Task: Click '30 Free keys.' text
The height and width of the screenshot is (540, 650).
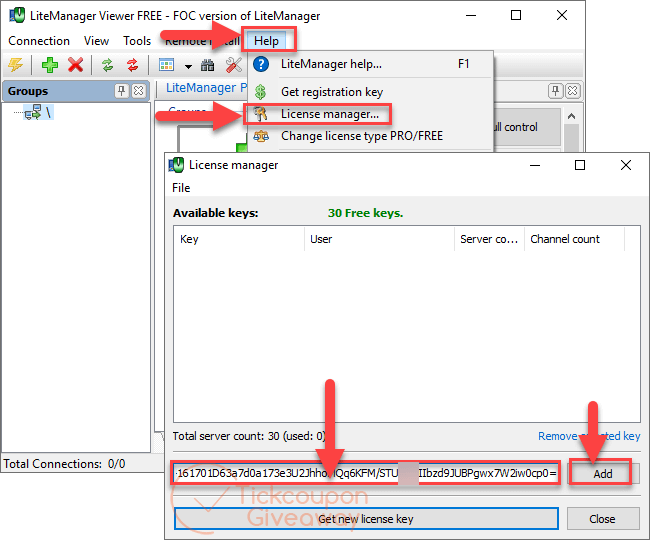Action: (x=365, y=213)
